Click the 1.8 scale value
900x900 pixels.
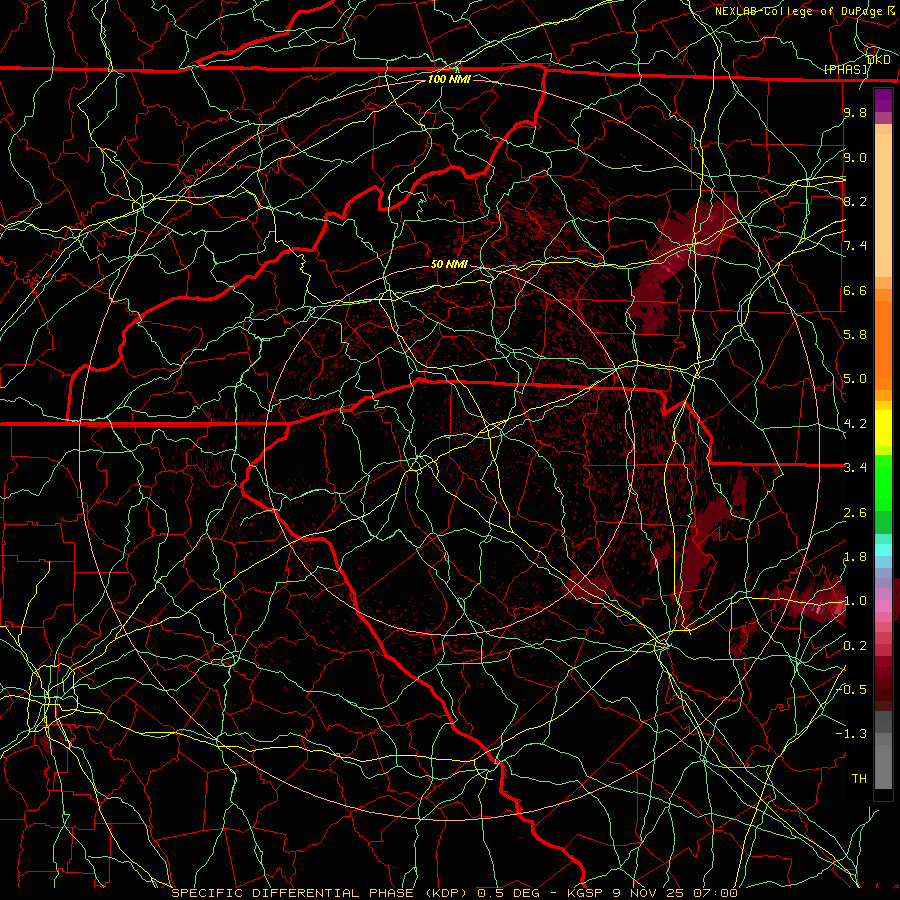[855, 557]
